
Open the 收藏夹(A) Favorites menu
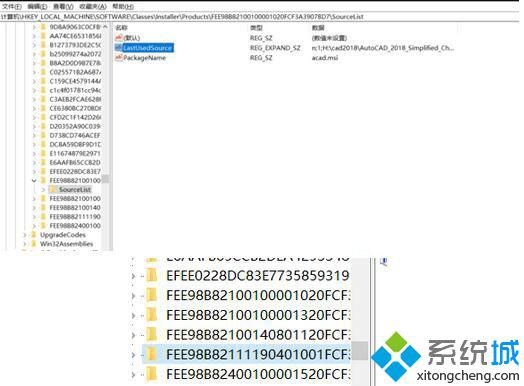pos(93,6)
